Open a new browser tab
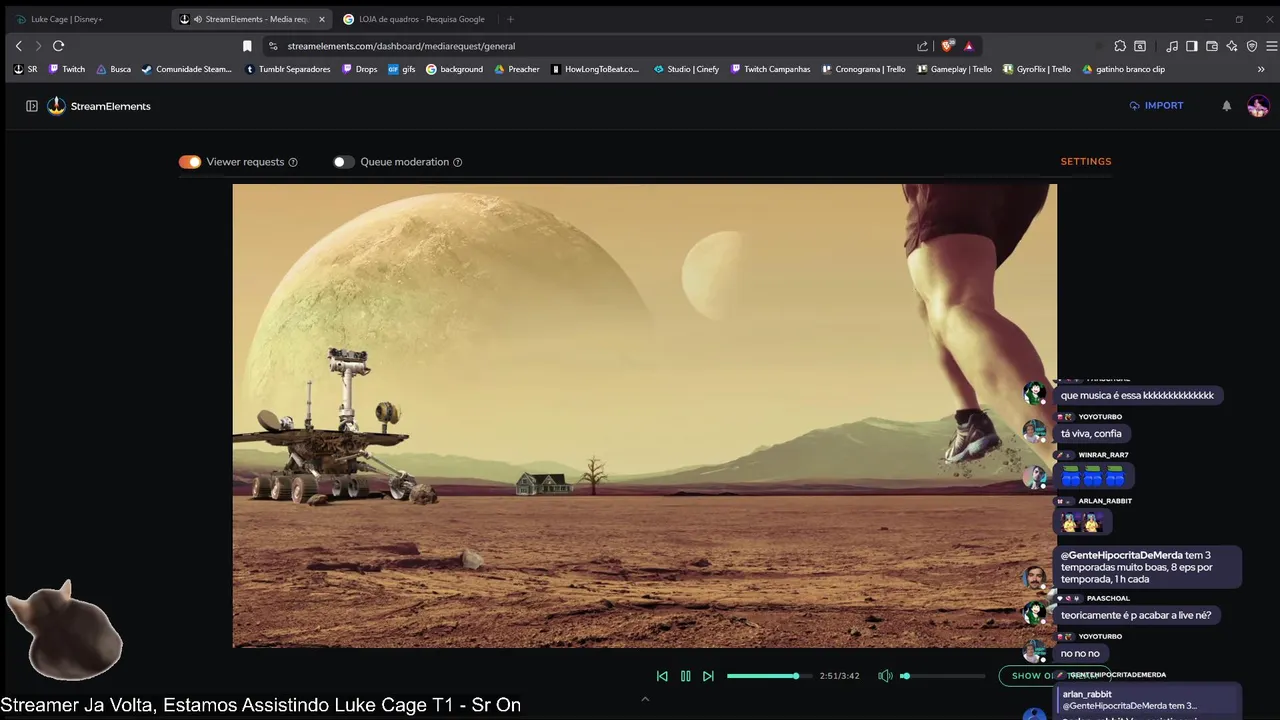 click(510, 19)
